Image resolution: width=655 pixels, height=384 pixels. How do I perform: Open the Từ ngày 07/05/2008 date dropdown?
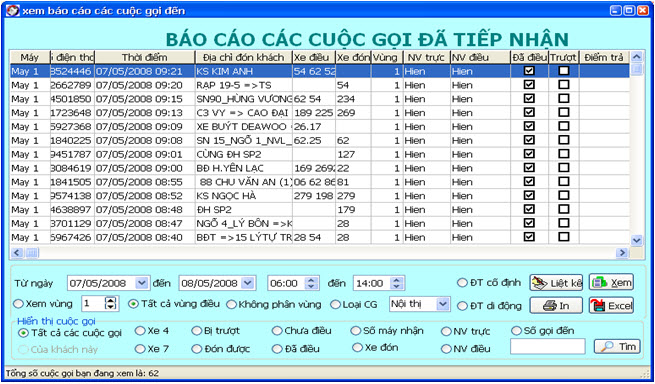[142, 283]
